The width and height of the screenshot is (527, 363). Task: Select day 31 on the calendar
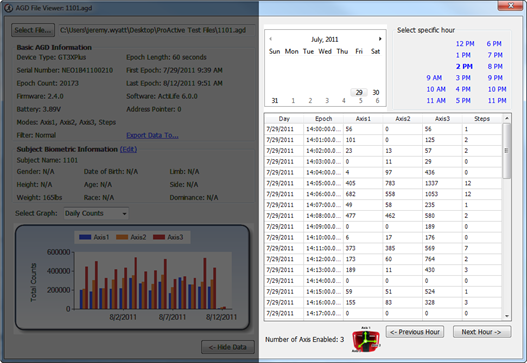[x=275, y=101]
